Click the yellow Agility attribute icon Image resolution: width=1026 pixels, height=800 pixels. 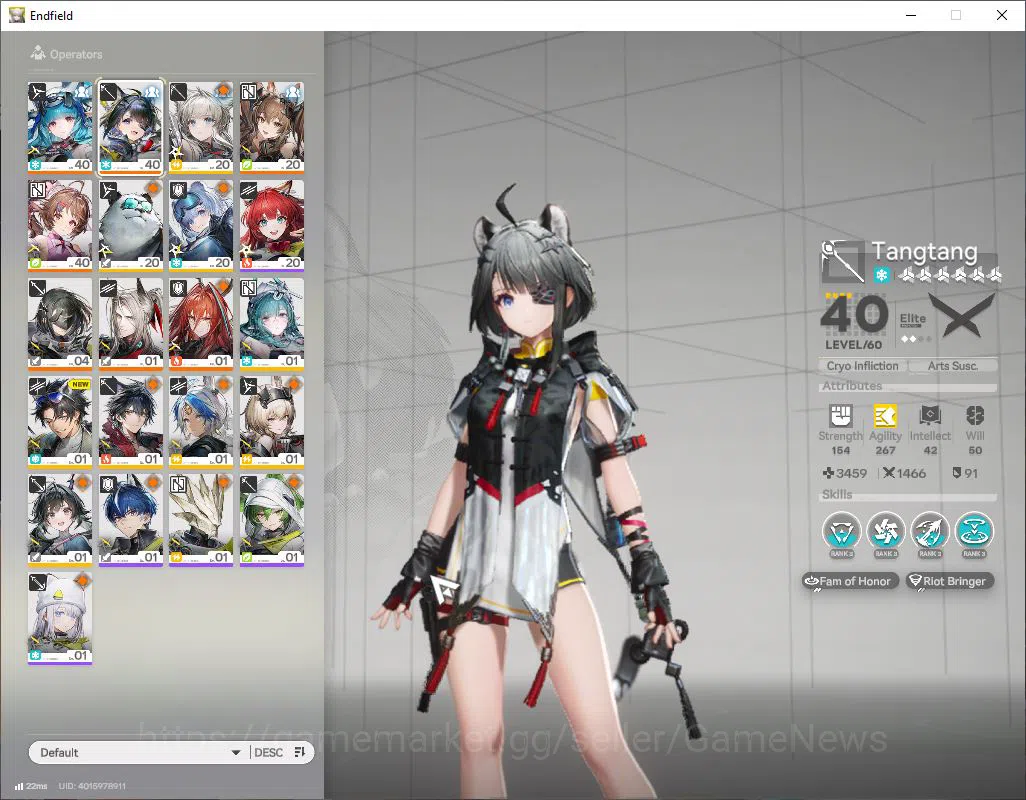pyautogui.click(x=885, y=416)
